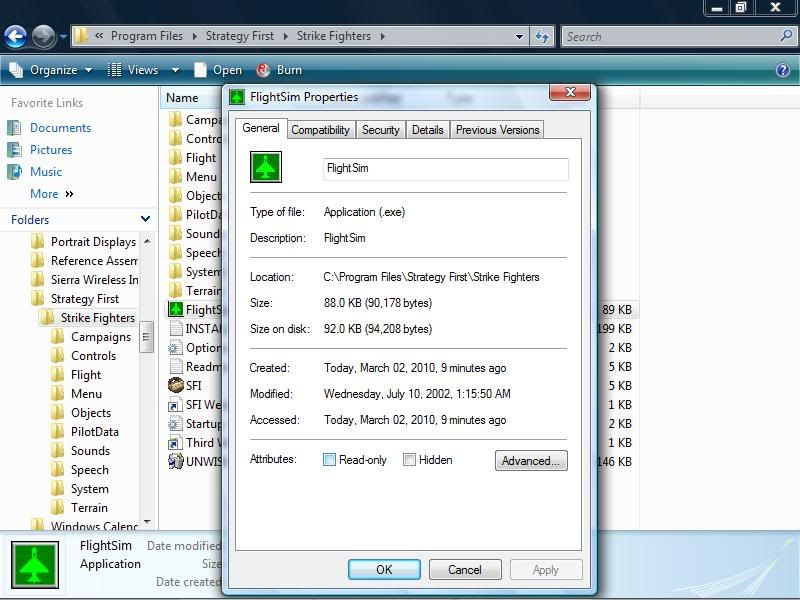
Task: Open the Views dropdown arrow
Action: tap(176, 70)
